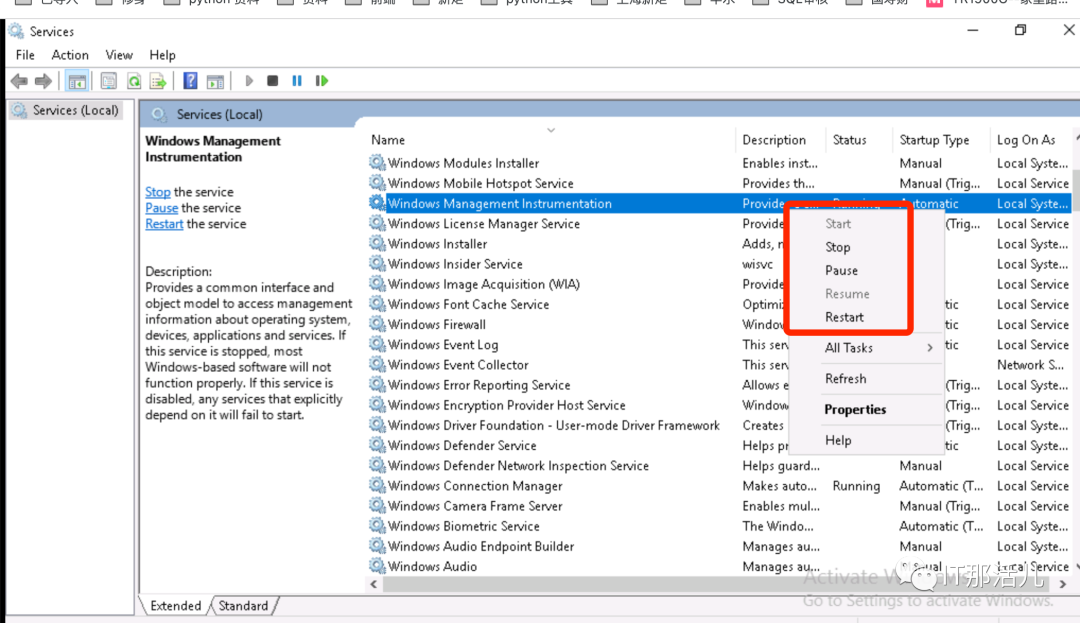The height and width of the screenshot is (623, 1080).
Task: Click the Start Service play icon
Action: click(249, 81)
